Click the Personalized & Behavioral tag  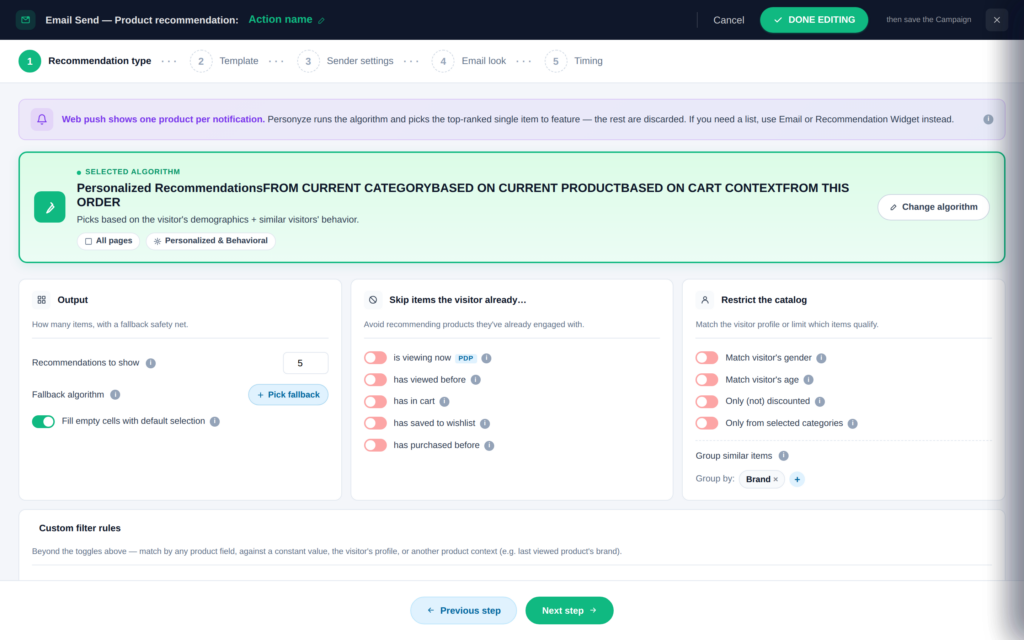click(211, 241)
